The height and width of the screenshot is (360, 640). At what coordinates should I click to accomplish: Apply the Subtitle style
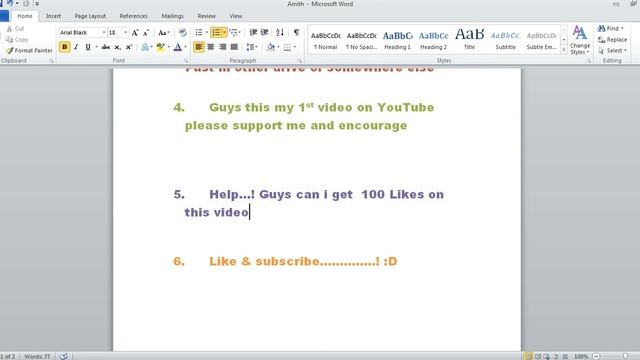point(505,40)
